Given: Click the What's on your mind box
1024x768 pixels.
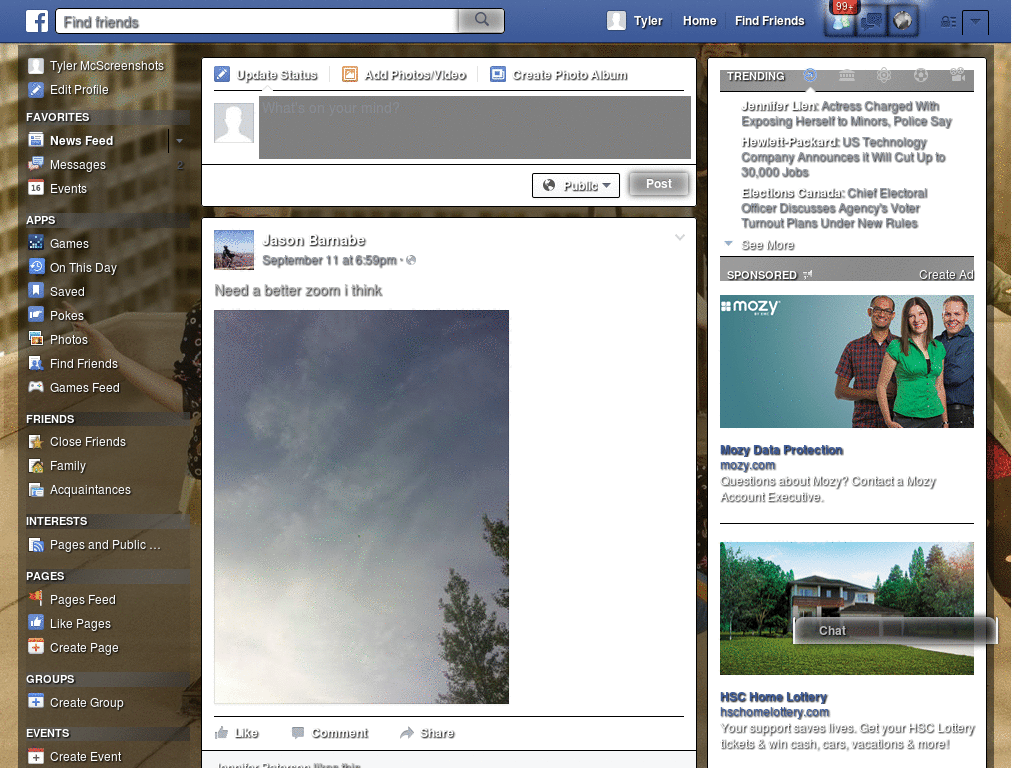Looking at the screenshot, I should tap(475, 127).
